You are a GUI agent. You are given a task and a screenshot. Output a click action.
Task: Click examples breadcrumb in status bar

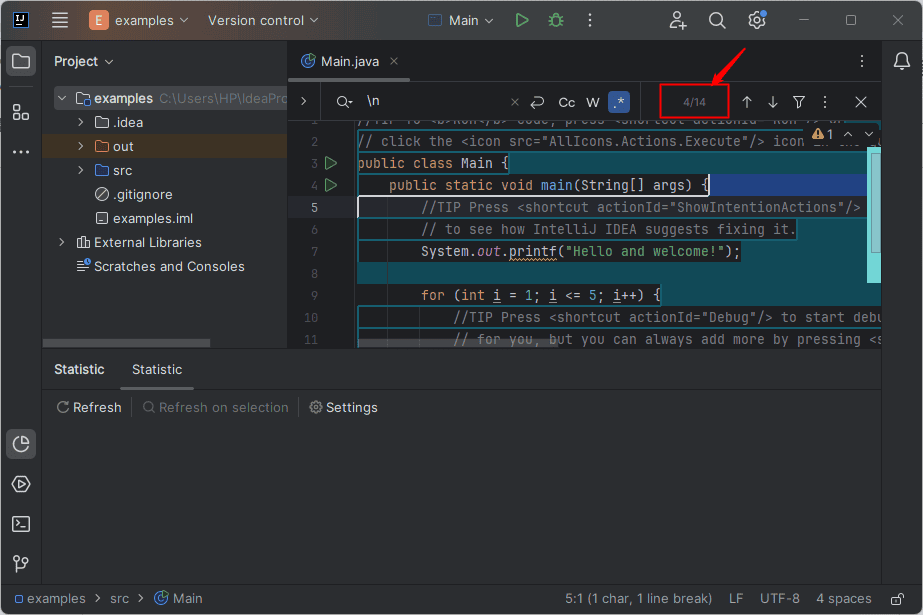(50, 599)
